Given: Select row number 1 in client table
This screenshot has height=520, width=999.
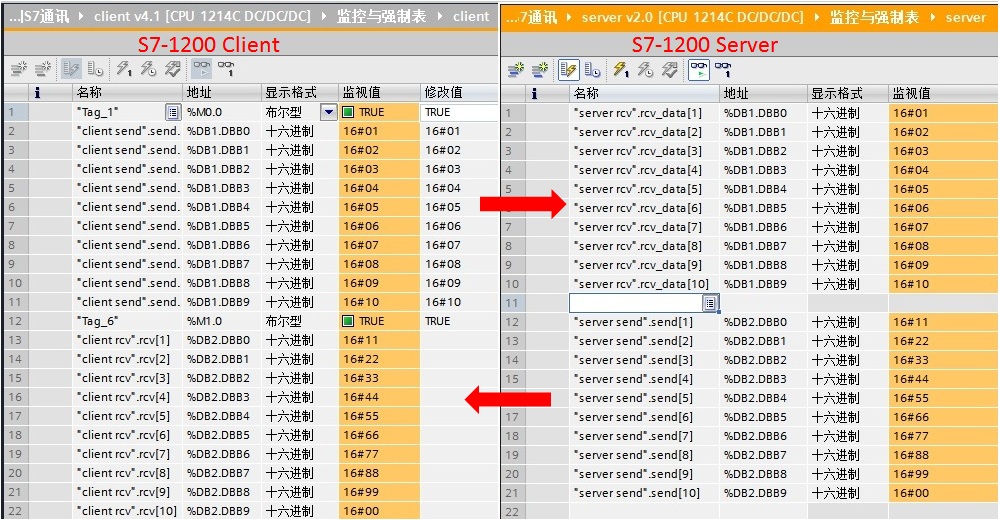Looking at the screenshot, I should click(16, 112).
